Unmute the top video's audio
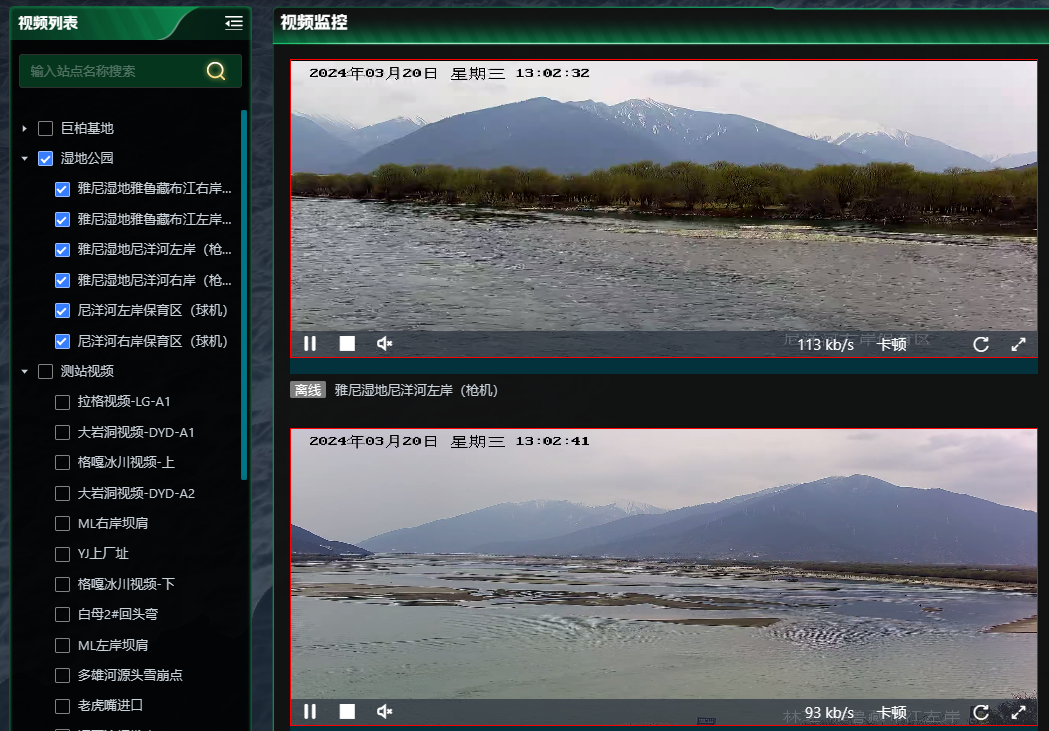 tap(384, 343)
